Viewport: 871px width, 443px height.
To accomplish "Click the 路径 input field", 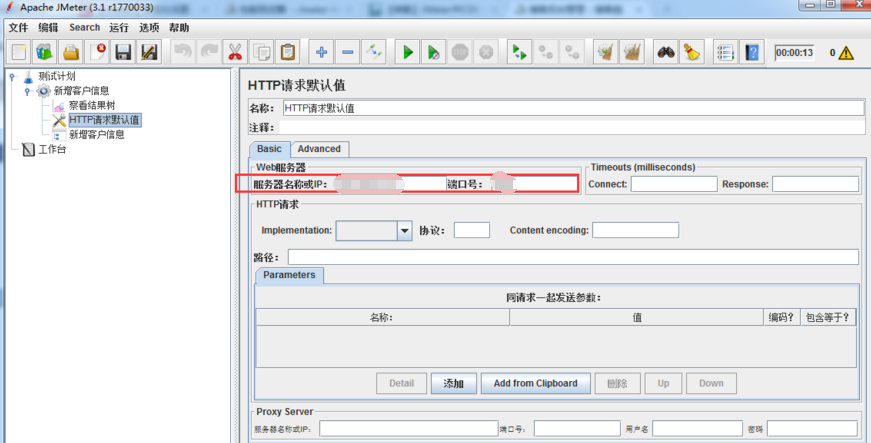I will click(x=573, y=258).
